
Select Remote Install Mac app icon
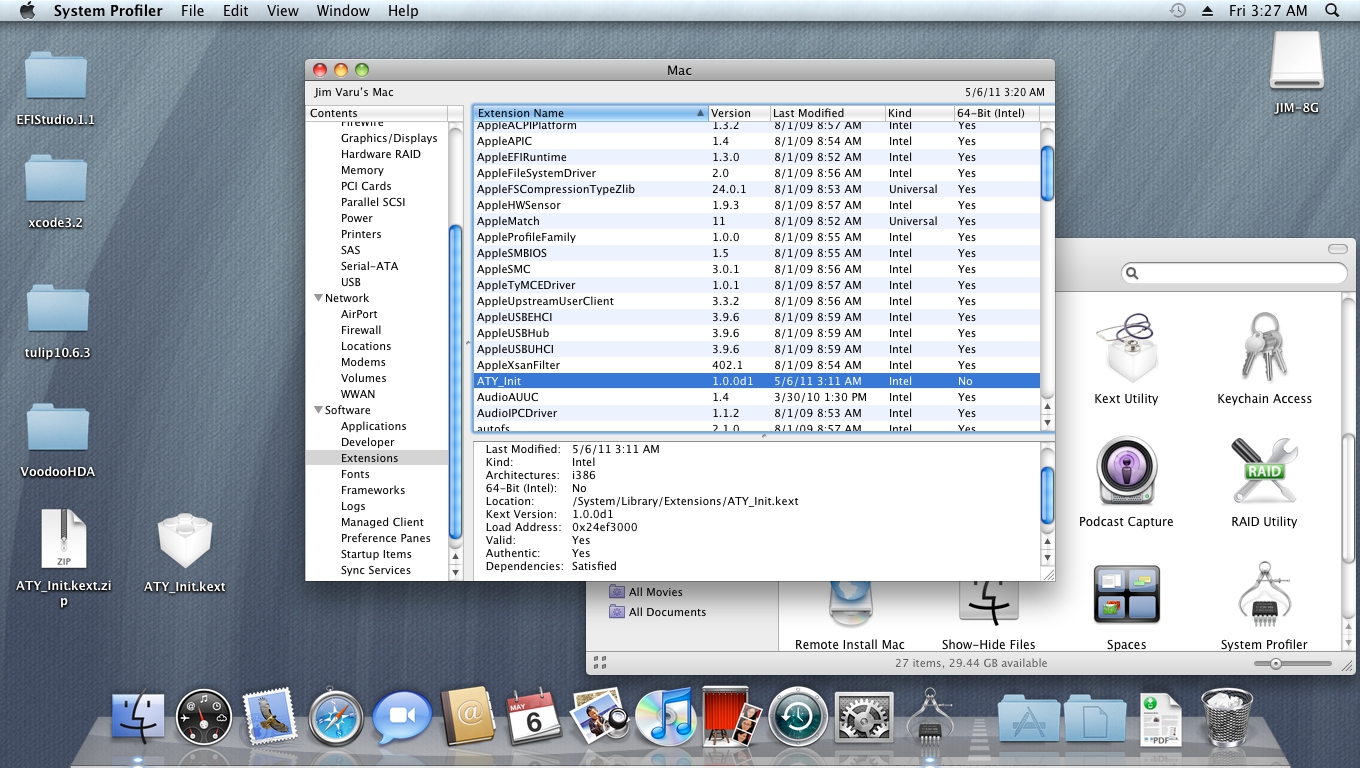point(850,605)
